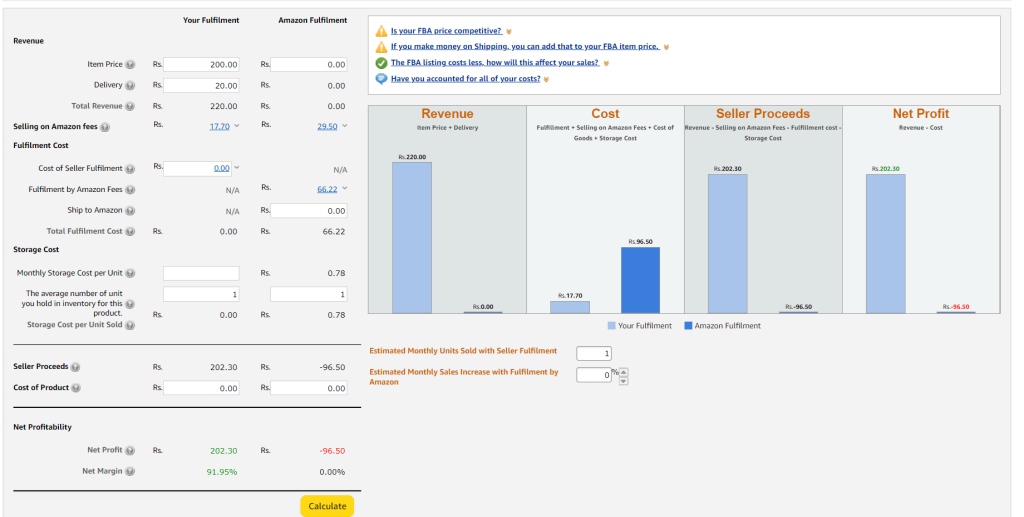
Task: Click red Net Profit value -96.50
Action: tap(332, 451)
